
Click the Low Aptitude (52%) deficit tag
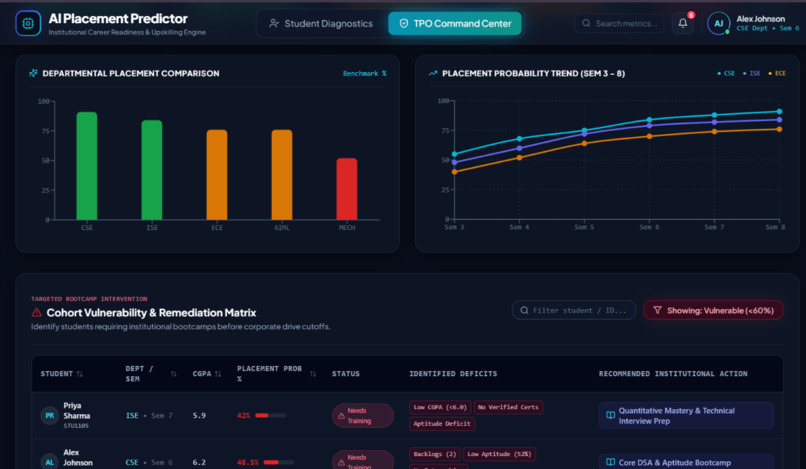tap(499, 454)
